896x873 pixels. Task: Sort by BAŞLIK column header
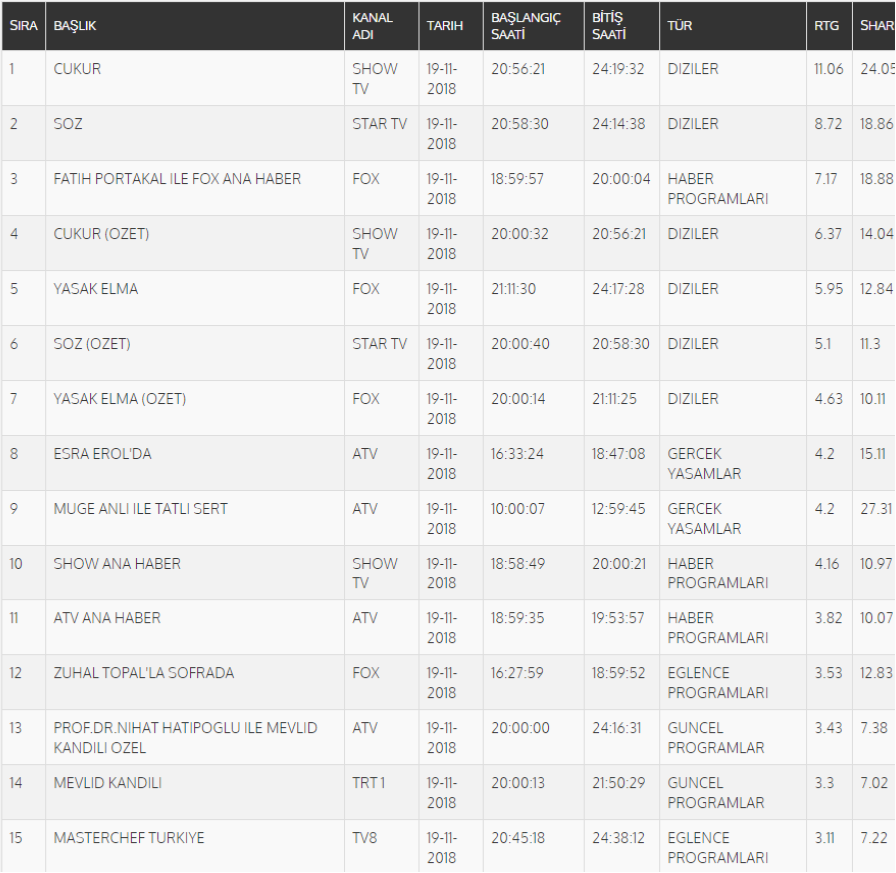pyautogui.click(x=75, y=25)
